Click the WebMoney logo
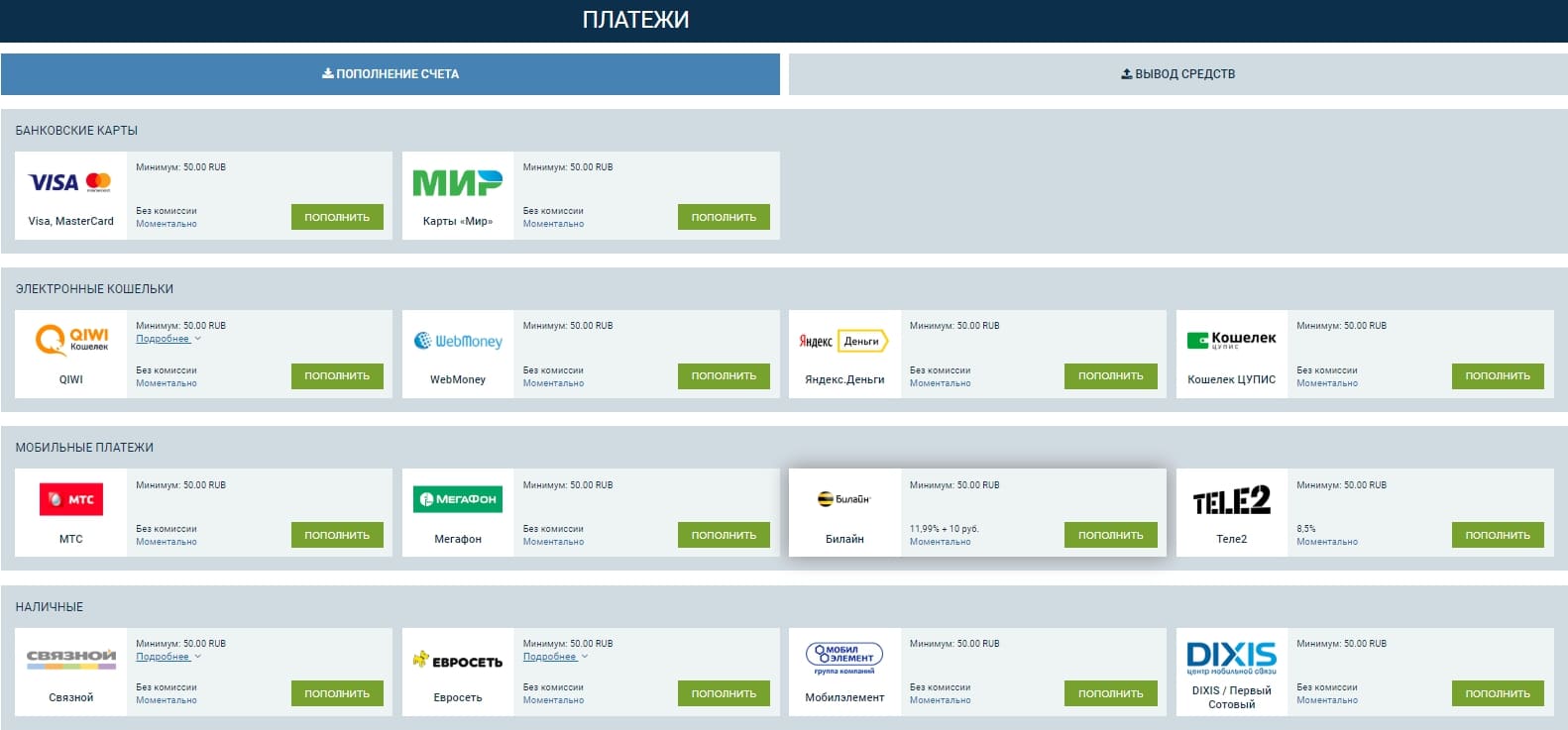 (458, 341)
